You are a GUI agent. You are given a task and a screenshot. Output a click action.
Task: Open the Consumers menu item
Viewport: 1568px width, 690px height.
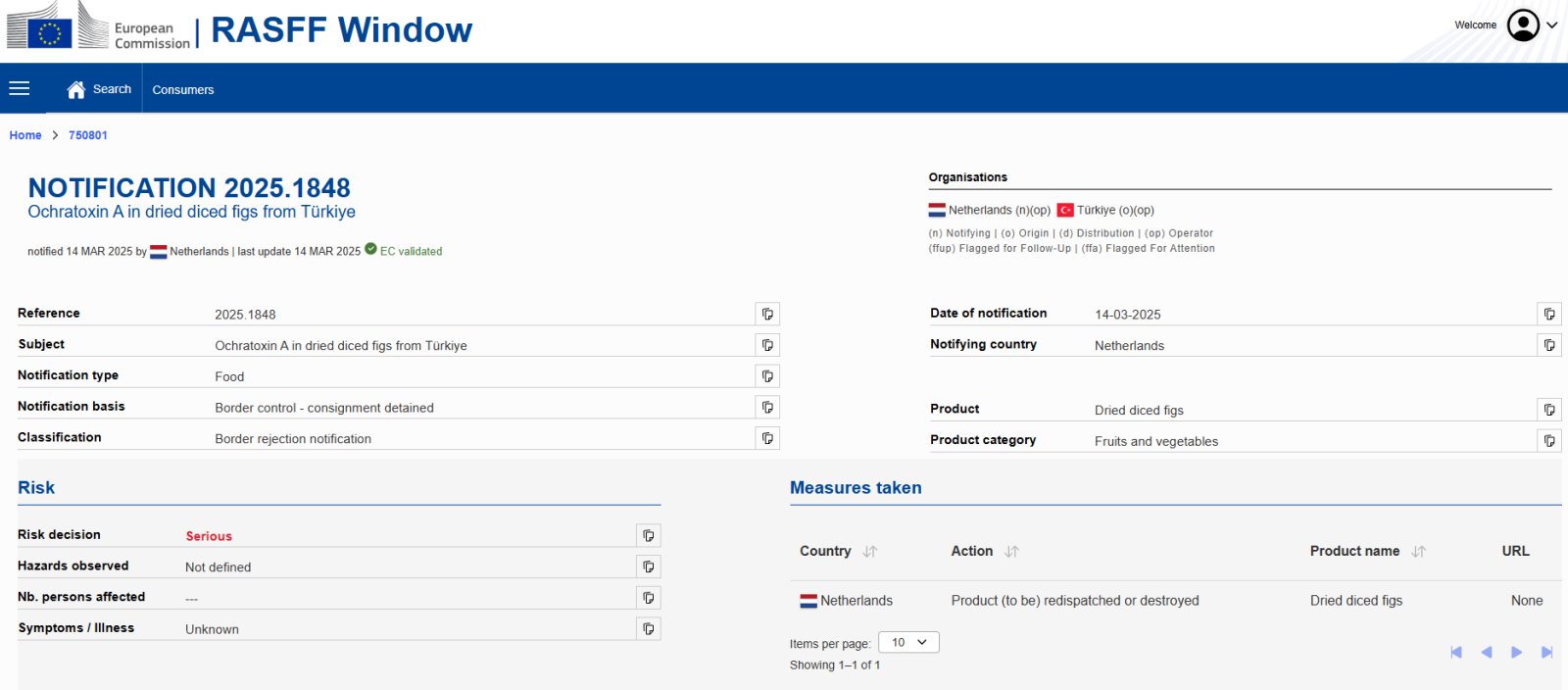tap(183, 89)
